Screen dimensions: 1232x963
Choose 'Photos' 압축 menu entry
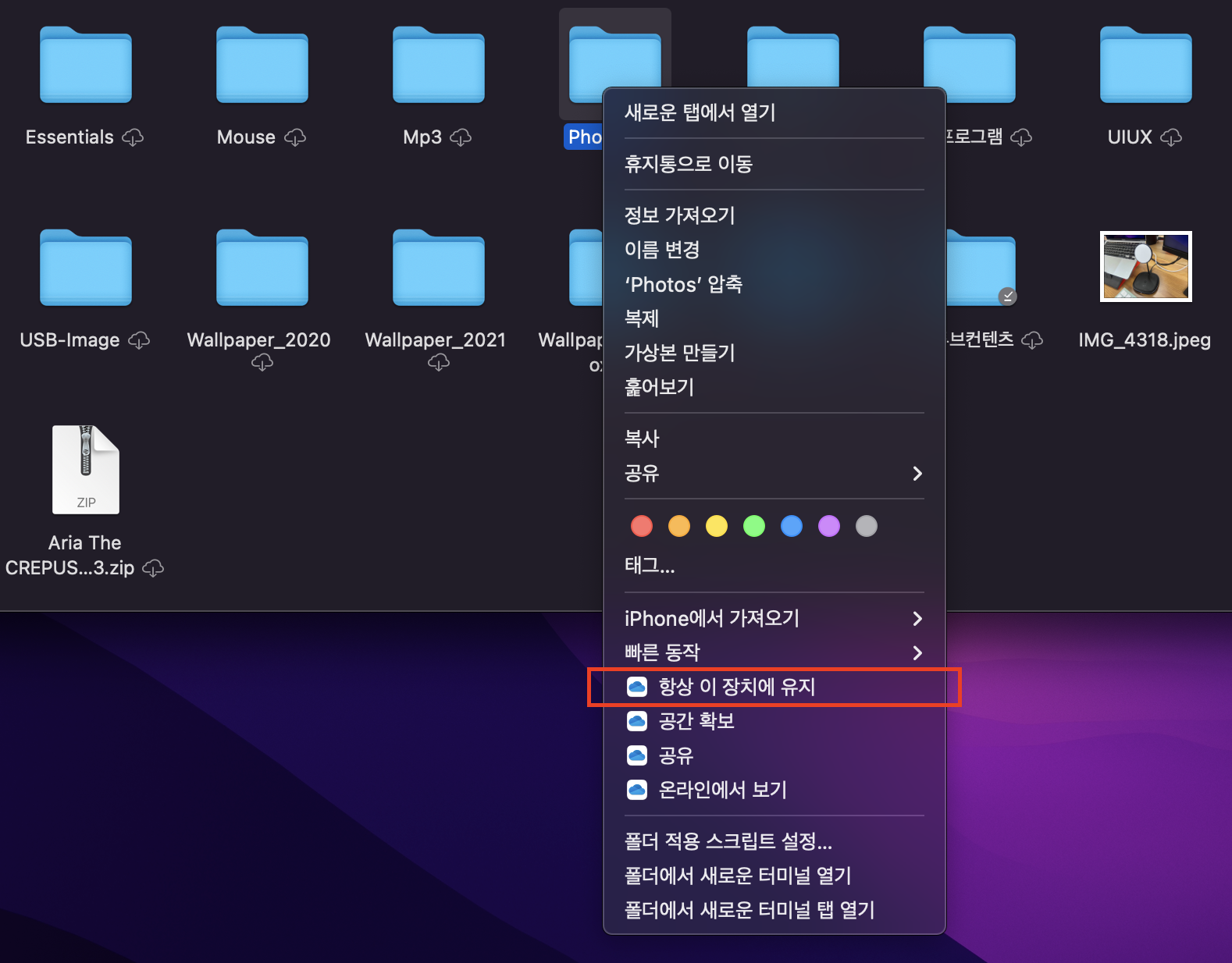point(774,284)
